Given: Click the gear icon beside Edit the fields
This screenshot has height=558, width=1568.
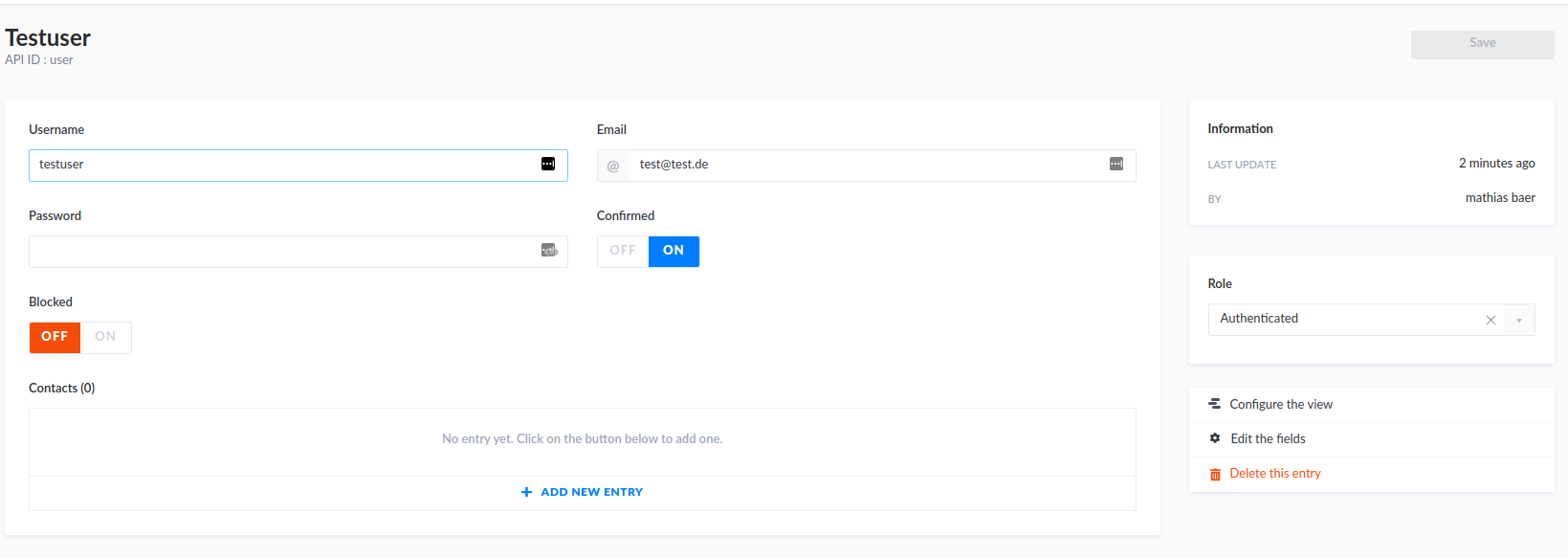Looking at the screenshot, I should pos(1214,438).
